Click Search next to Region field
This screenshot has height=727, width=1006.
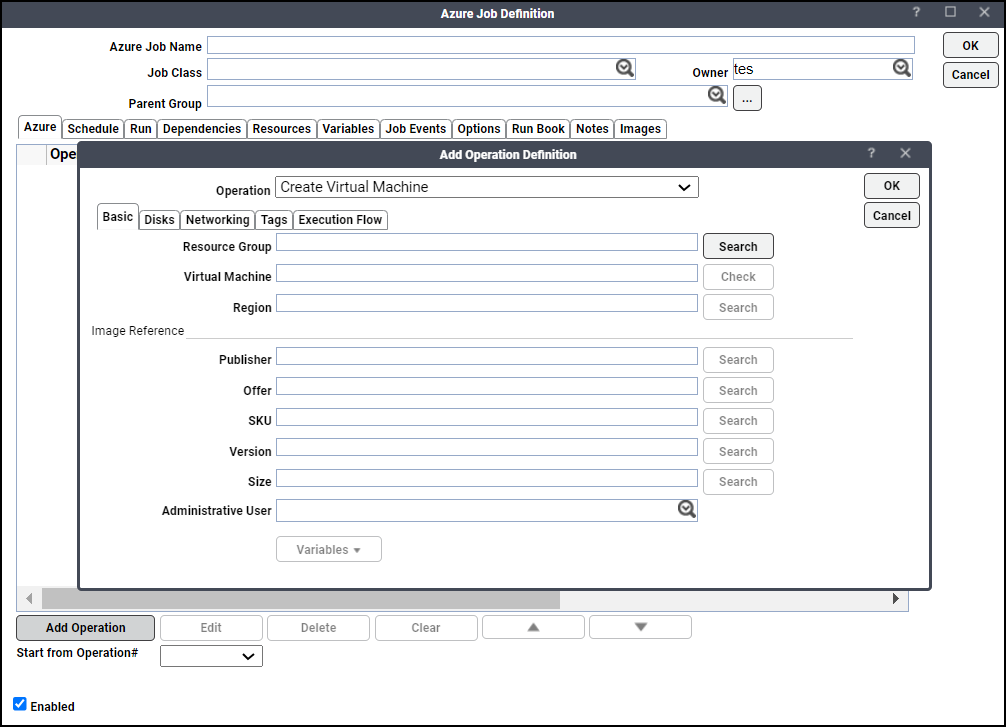pyautogui.click(x=738, y=307)
